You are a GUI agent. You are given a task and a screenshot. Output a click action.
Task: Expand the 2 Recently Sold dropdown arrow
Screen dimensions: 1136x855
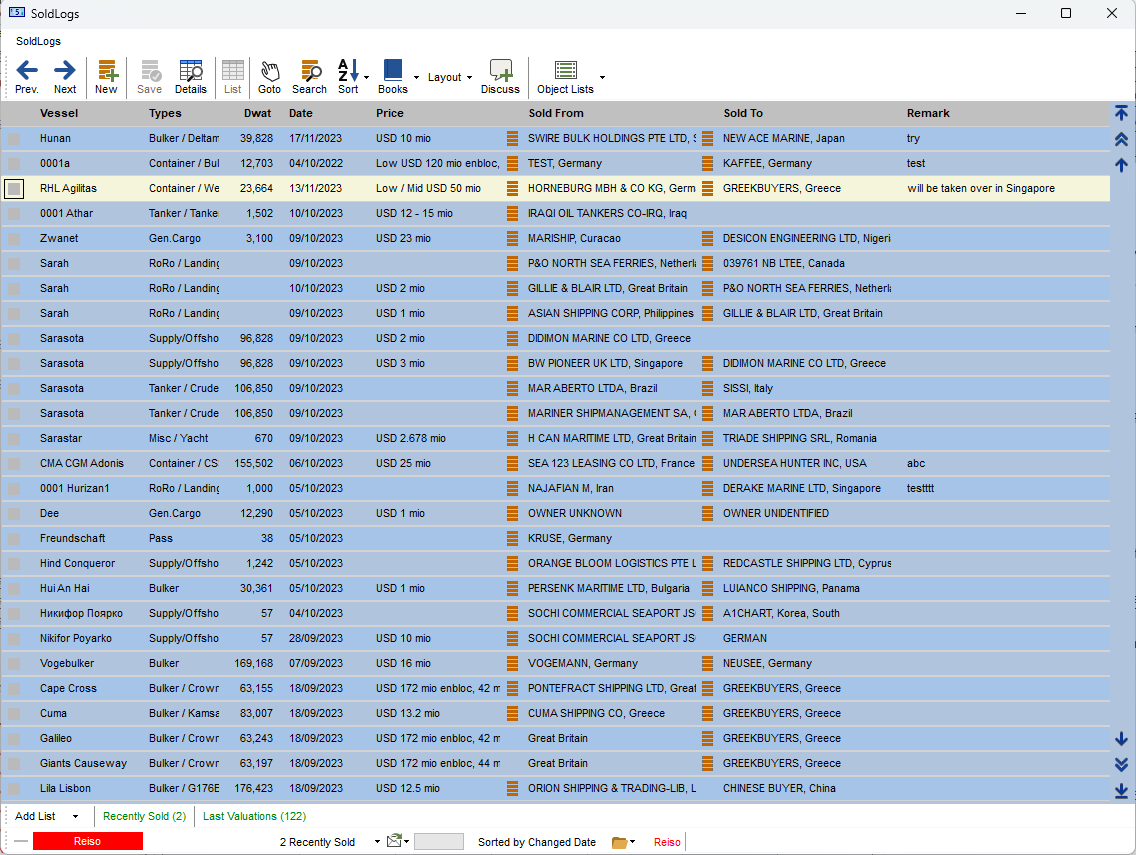pyautogui.click(x=377, y=842)
